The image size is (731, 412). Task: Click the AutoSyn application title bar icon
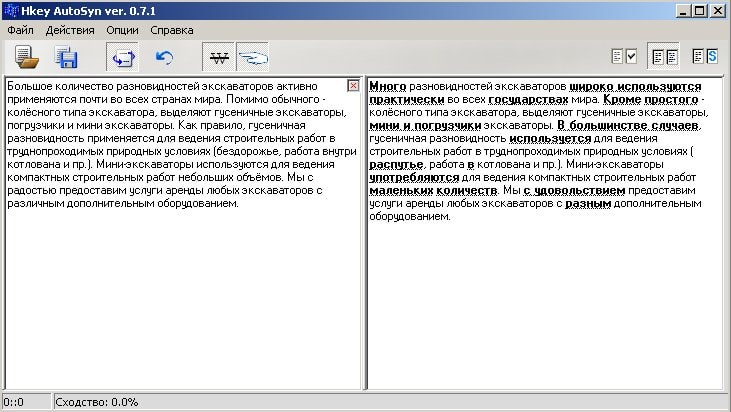12,10
